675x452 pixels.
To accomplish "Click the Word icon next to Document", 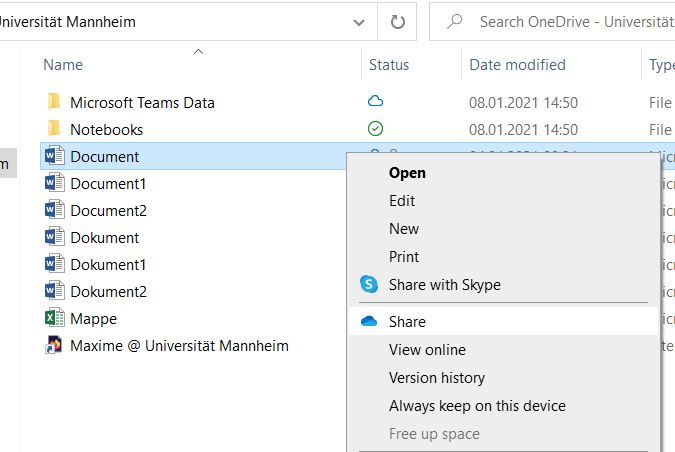I will (x=55, y=156).
